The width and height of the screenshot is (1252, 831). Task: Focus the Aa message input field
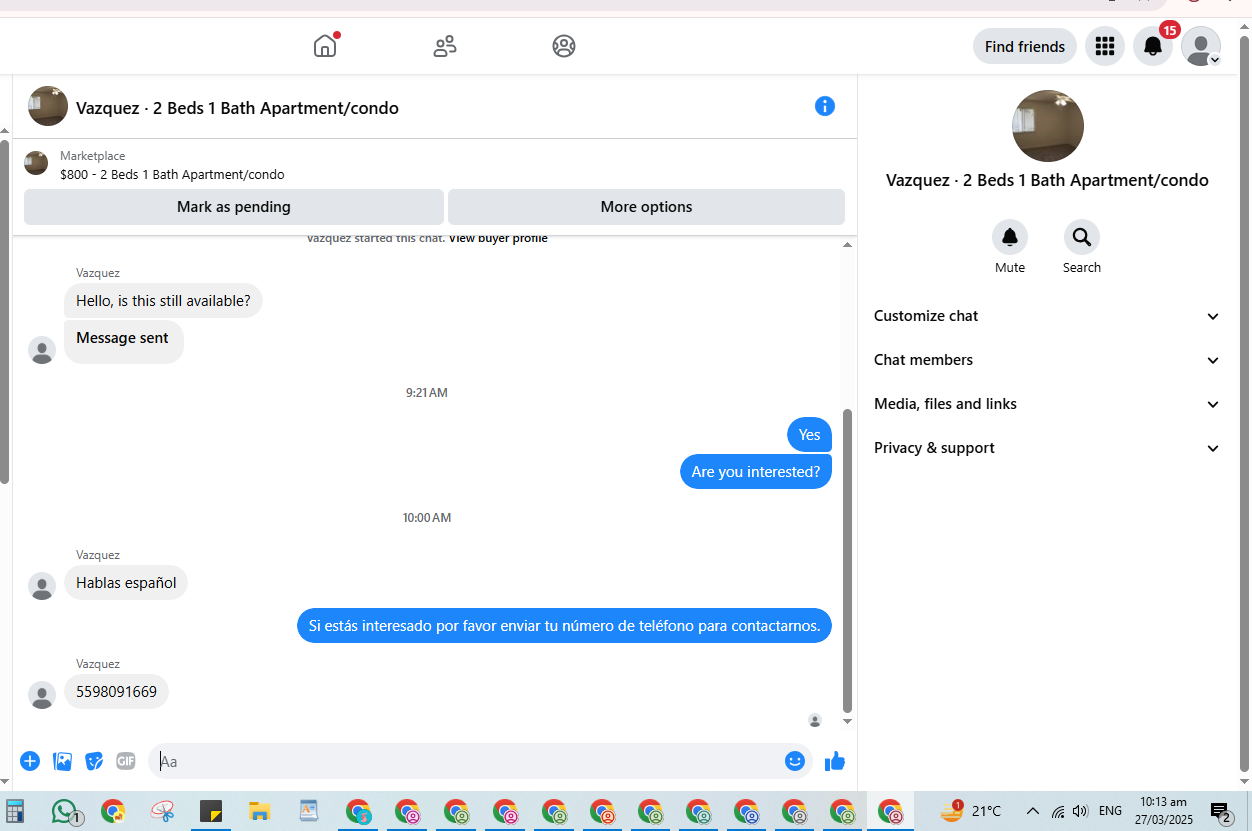(x=465, y=761)
